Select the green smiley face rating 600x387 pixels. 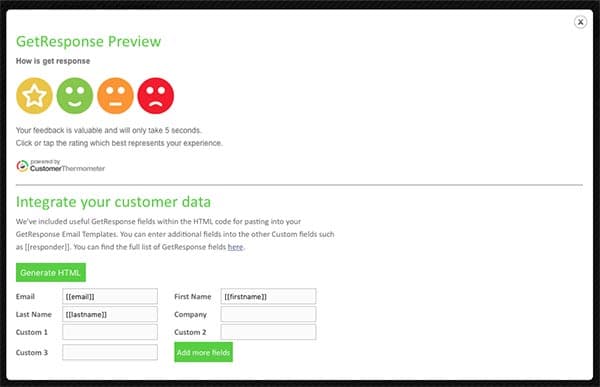75,96
